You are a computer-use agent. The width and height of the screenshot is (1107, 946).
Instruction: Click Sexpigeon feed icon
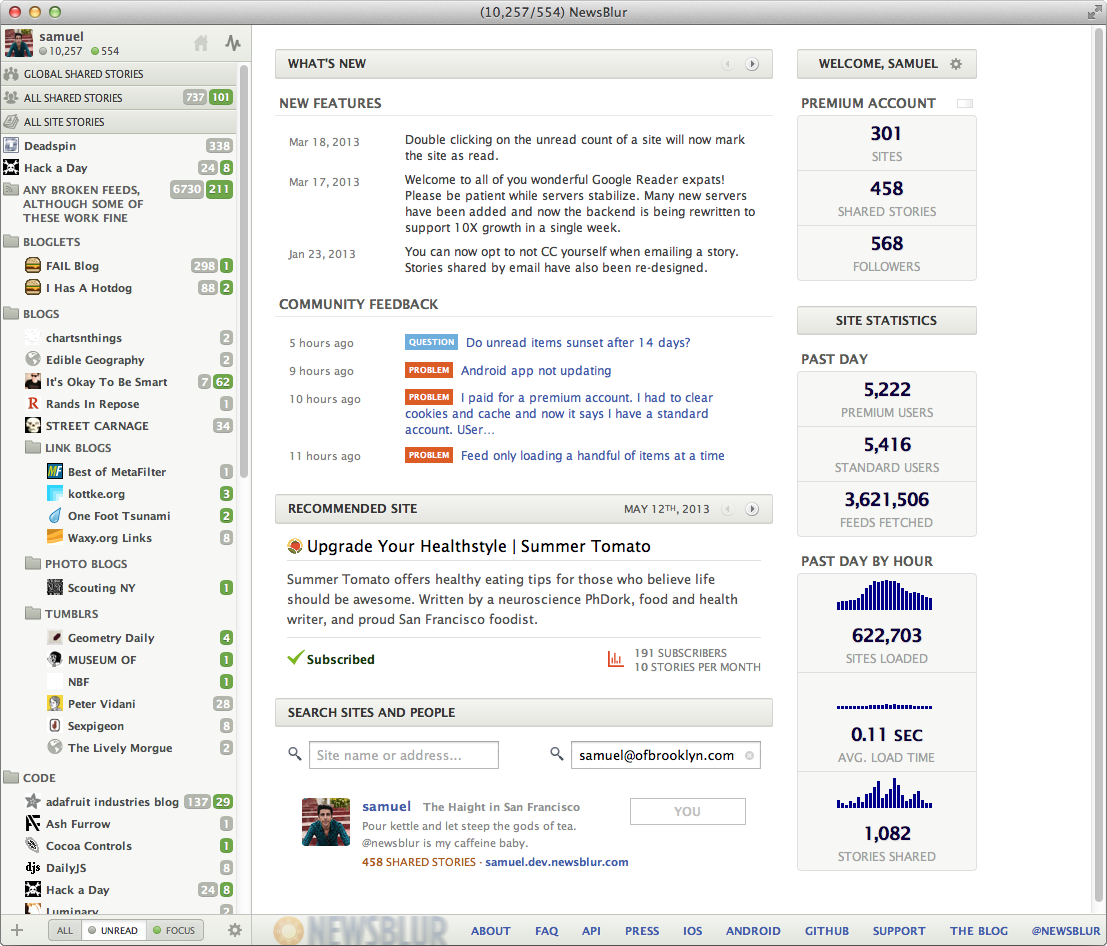click(x=54, y=725)
